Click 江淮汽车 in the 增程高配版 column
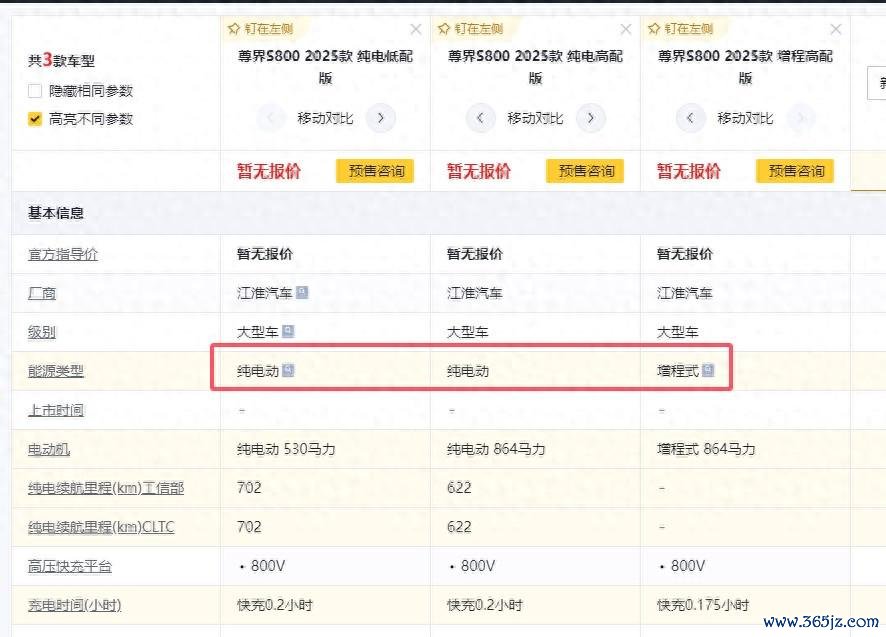The width and height of the screenshot is (886, 637). [685, 293]
